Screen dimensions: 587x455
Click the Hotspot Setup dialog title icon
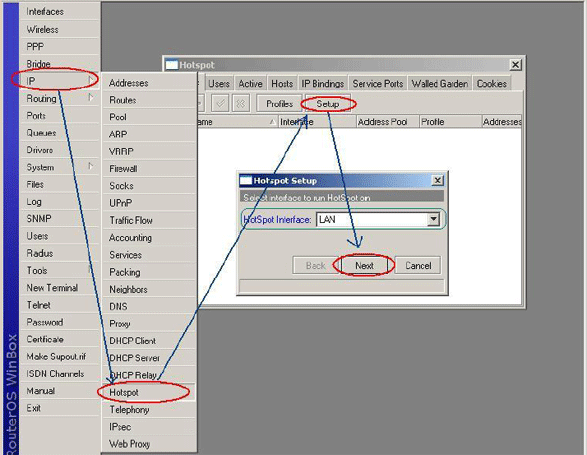pyautogui.click(x=246, y=181)
